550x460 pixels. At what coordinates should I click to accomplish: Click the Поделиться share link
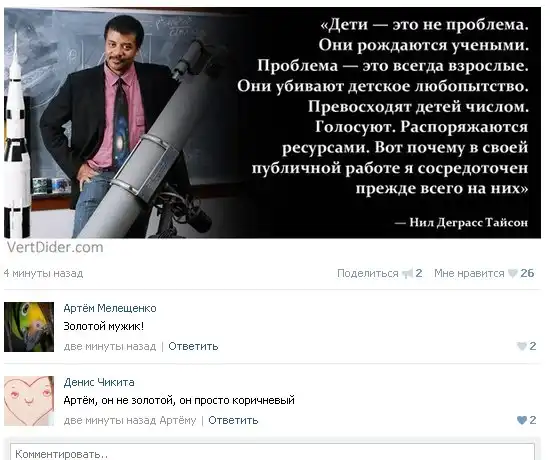pos(368,273)
